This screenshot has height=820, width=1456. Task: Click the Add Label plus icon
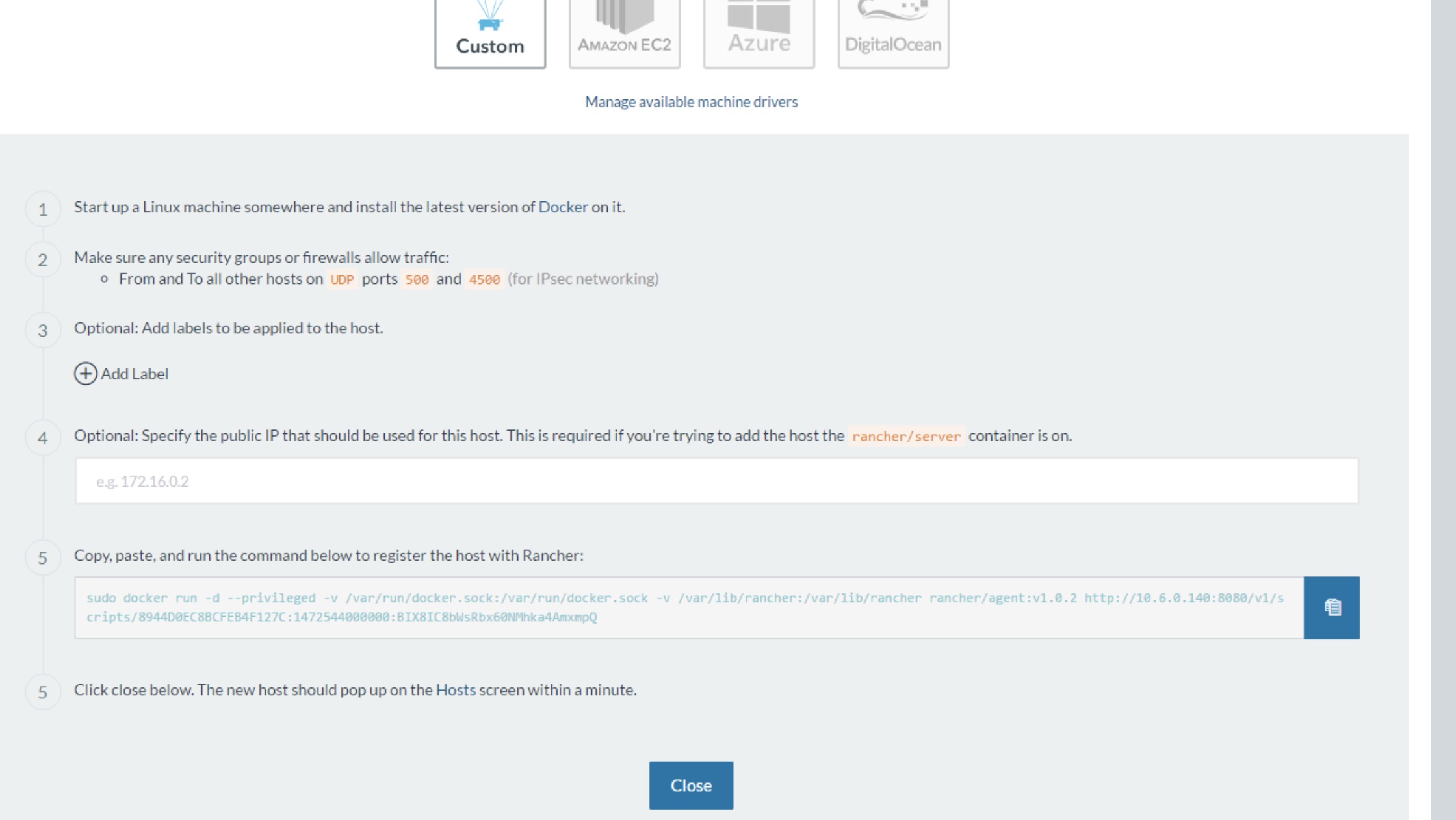(x=85, y=372)
